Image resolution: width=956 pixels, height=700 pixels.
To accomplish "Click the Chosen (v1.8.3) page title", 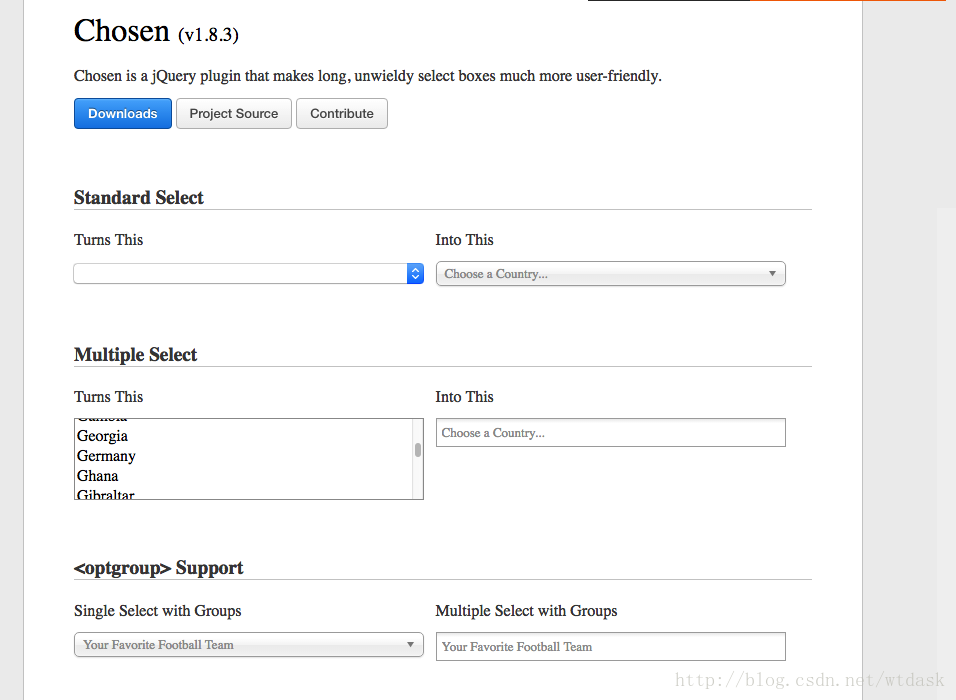I will click(x=156, y=31).
